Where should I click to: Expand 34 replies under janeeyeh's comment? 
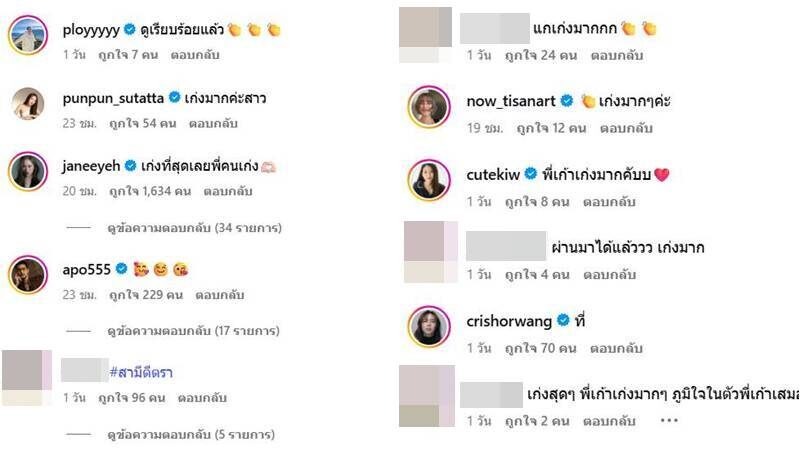(x=194, y=228)
